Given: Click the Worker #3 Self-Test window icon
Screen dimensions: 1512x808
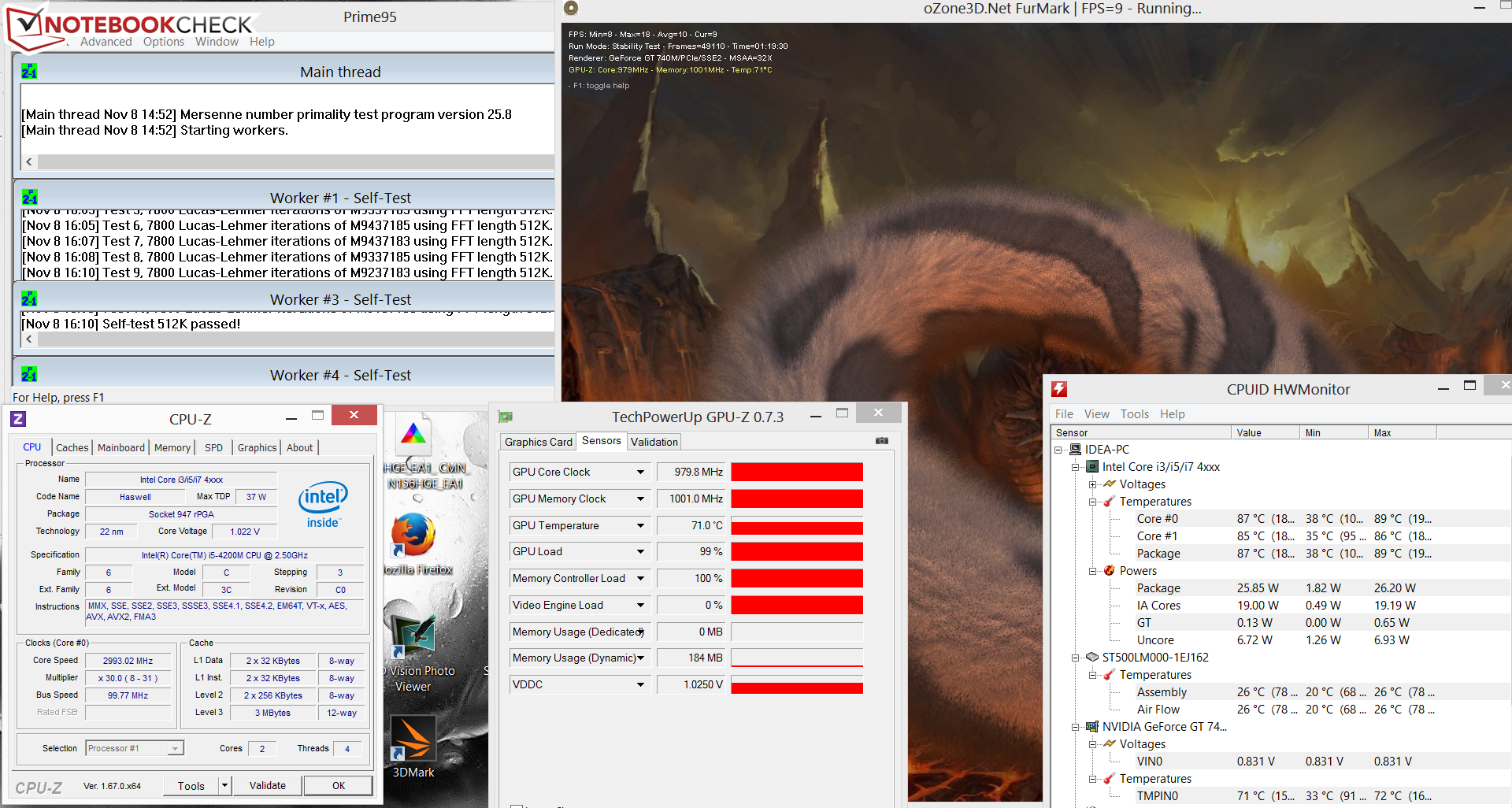Looking at the screenshot, I should (29, 299).
